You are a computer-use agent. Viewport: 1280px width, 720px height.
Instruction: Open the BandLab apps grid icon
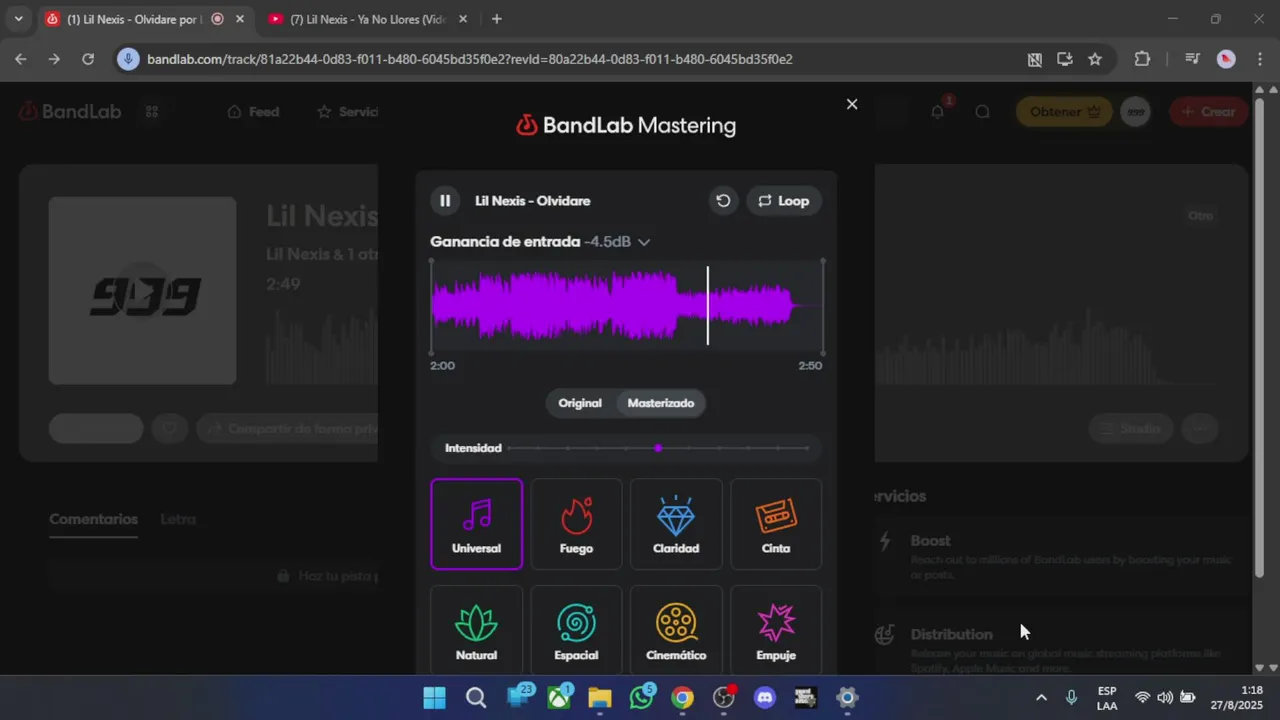152,112
